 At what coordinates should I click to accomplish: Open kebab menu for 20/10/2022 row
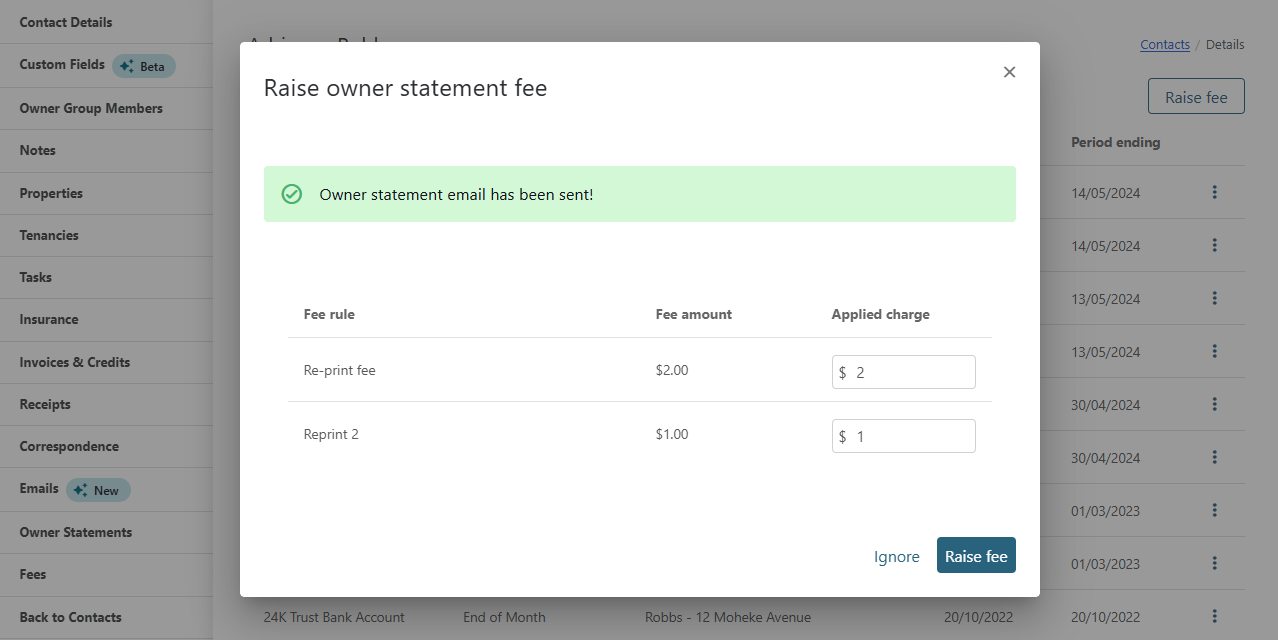[1214, 616]
